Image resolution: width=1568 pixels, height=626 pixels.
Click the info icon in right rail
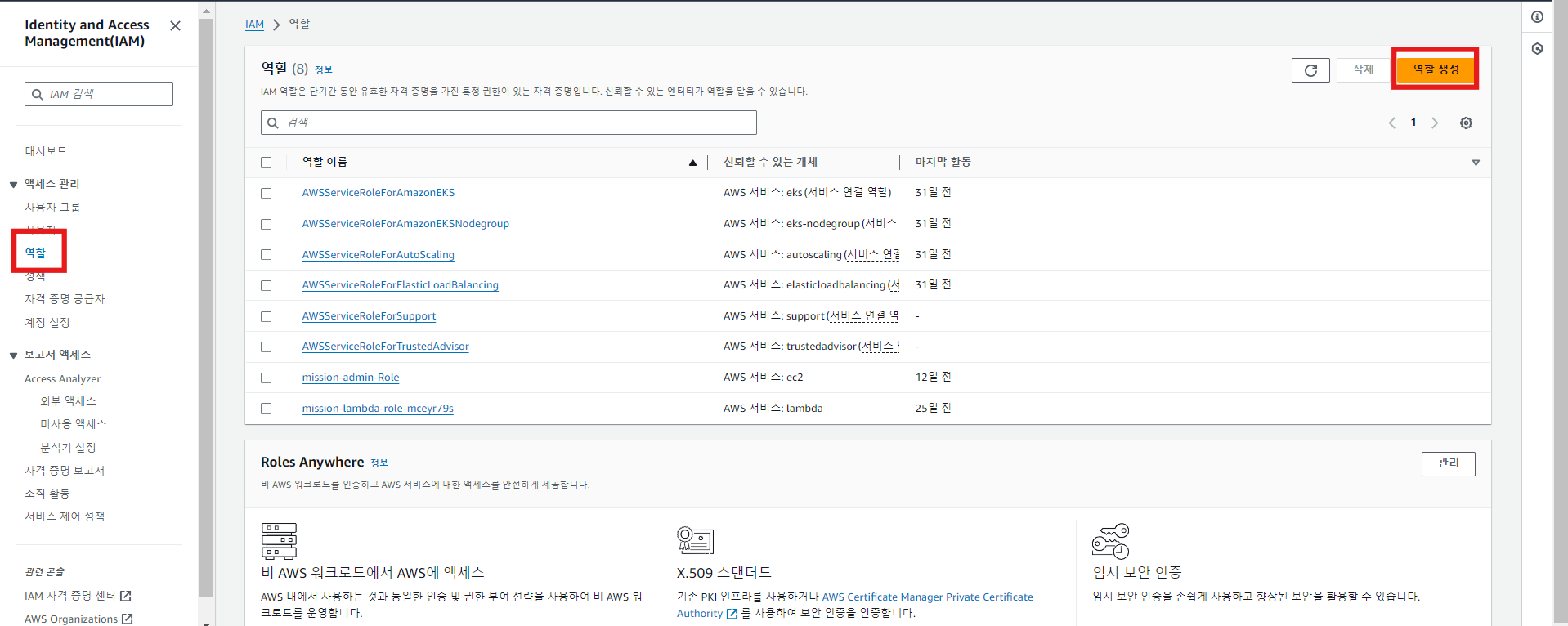click(x=1537, y=17)
